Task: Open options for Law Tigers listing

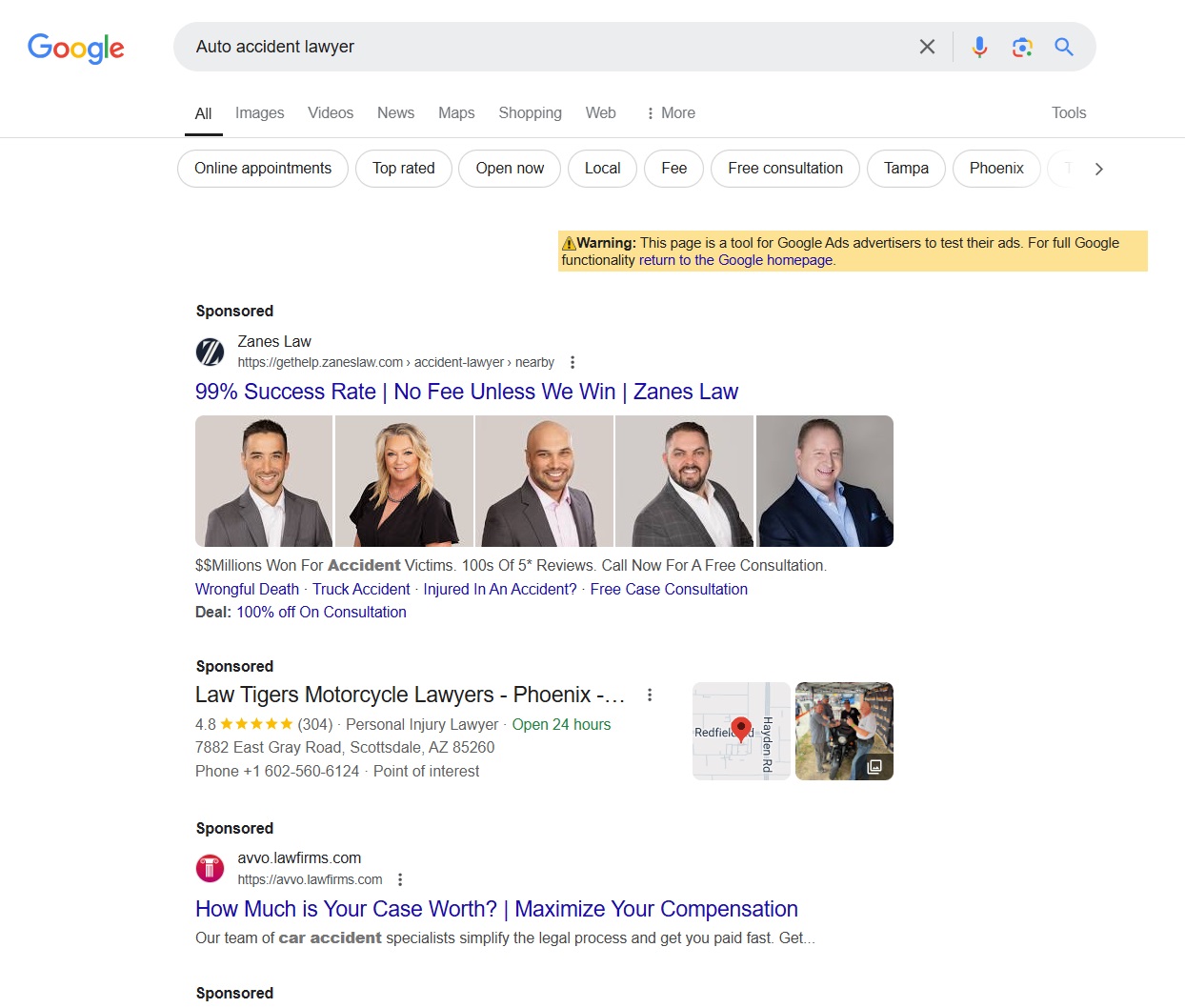Action: click(650, 696)
